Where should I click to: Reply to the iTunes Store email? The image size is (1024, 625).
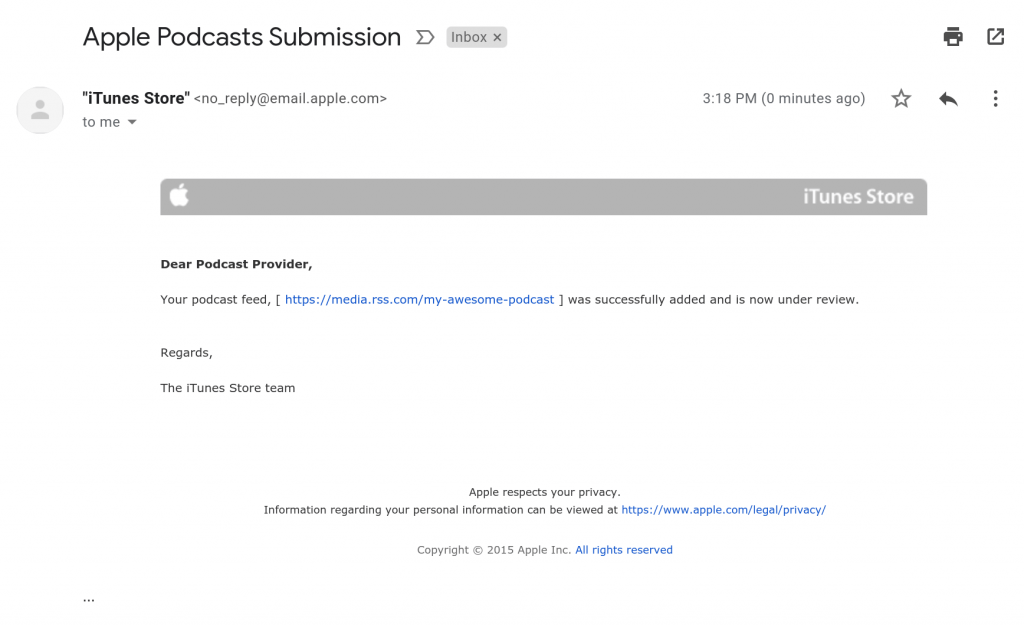click(948, 98)
